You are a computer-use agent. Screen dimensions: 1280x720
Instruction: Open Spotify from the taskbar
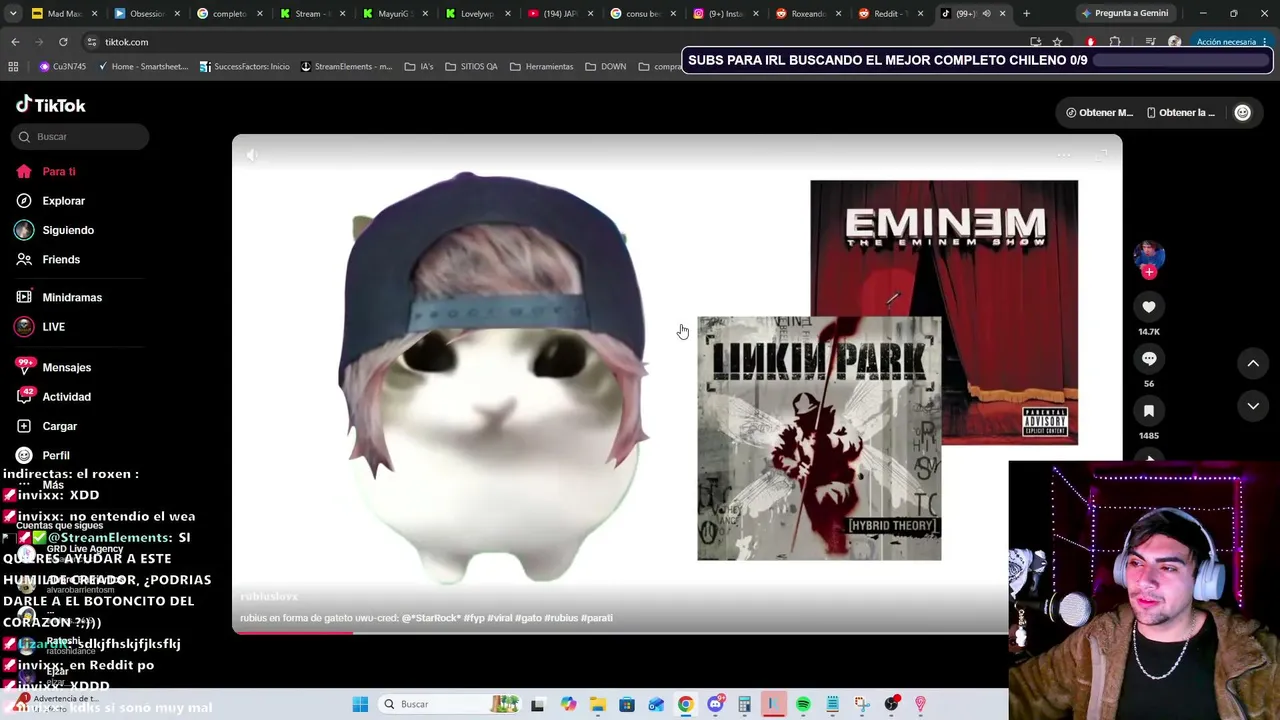(803, 704)
